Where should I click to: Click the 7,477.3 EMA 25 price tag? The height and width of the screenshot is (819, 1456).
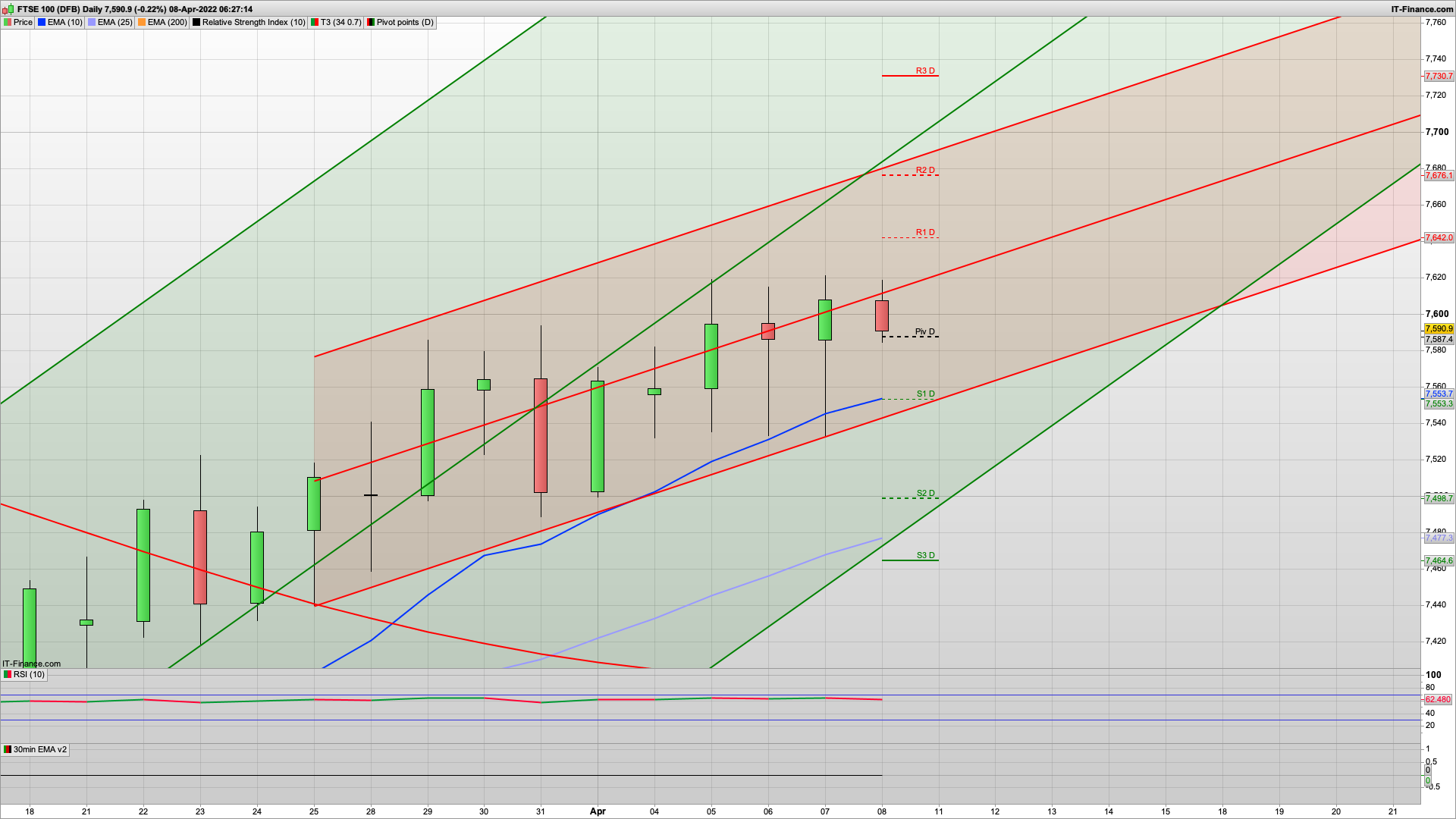click(x=1439, y=538)
